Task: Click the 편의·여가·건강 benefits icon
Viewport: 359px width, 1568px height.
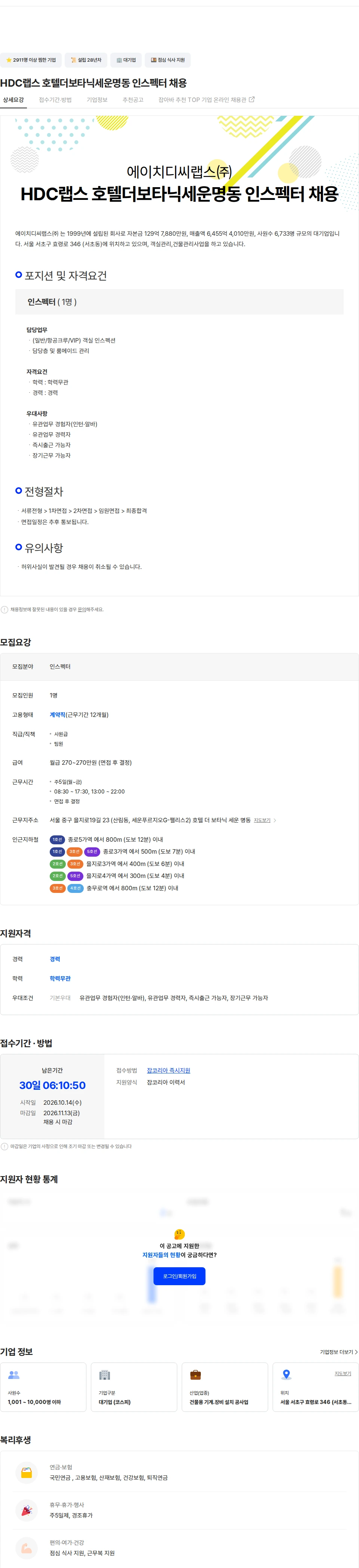Action: coord(26,1548)
